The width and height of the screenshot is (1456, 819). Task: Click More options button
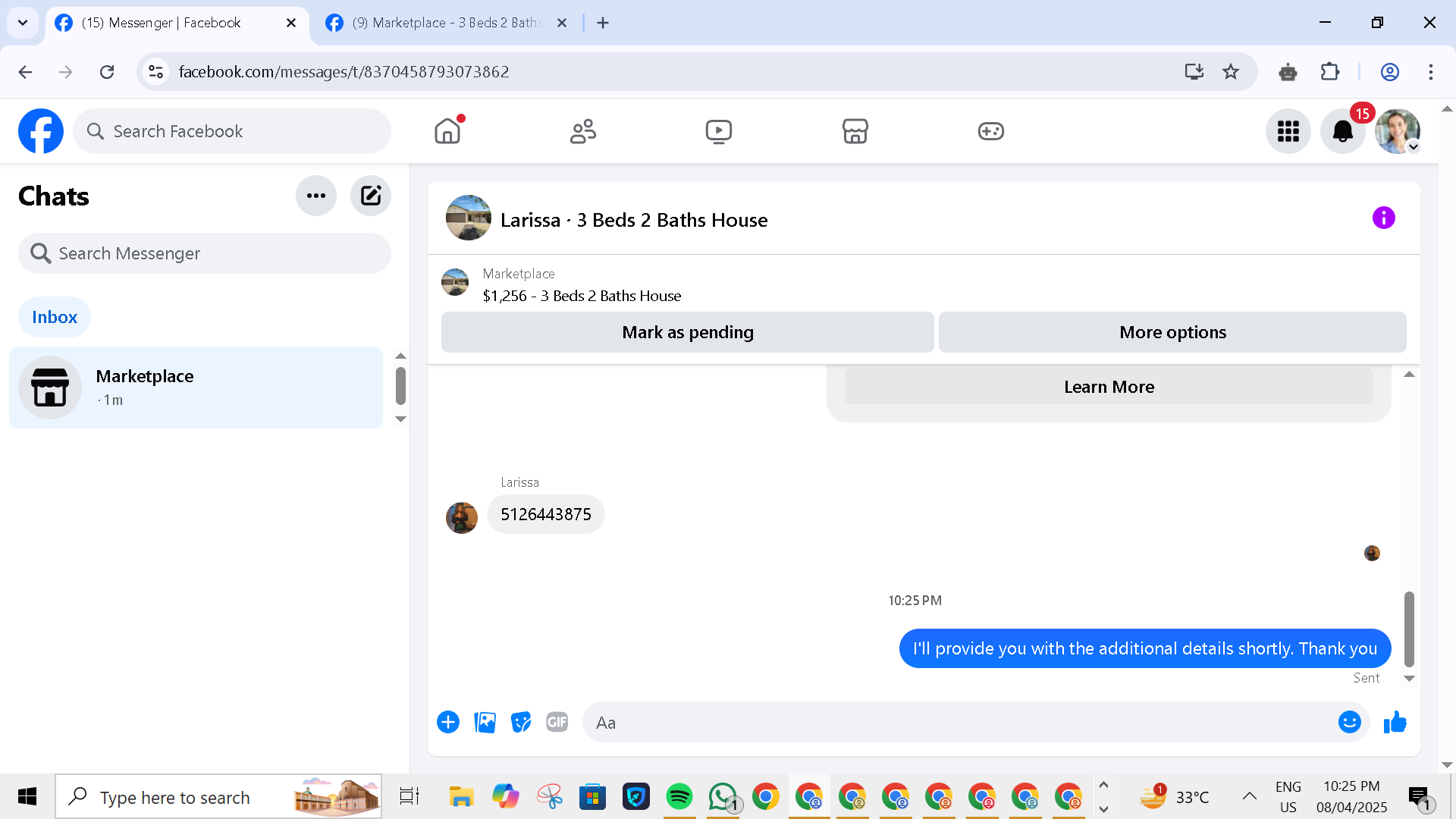point(1172,332)
